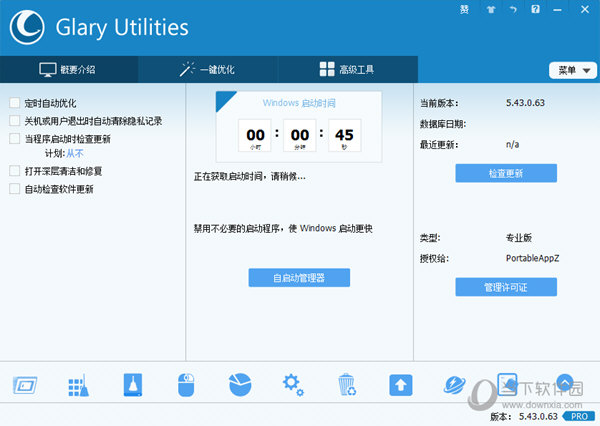Open the software update up-arrow icon
Screen dimensions: 600x426
tap(401, 385)
